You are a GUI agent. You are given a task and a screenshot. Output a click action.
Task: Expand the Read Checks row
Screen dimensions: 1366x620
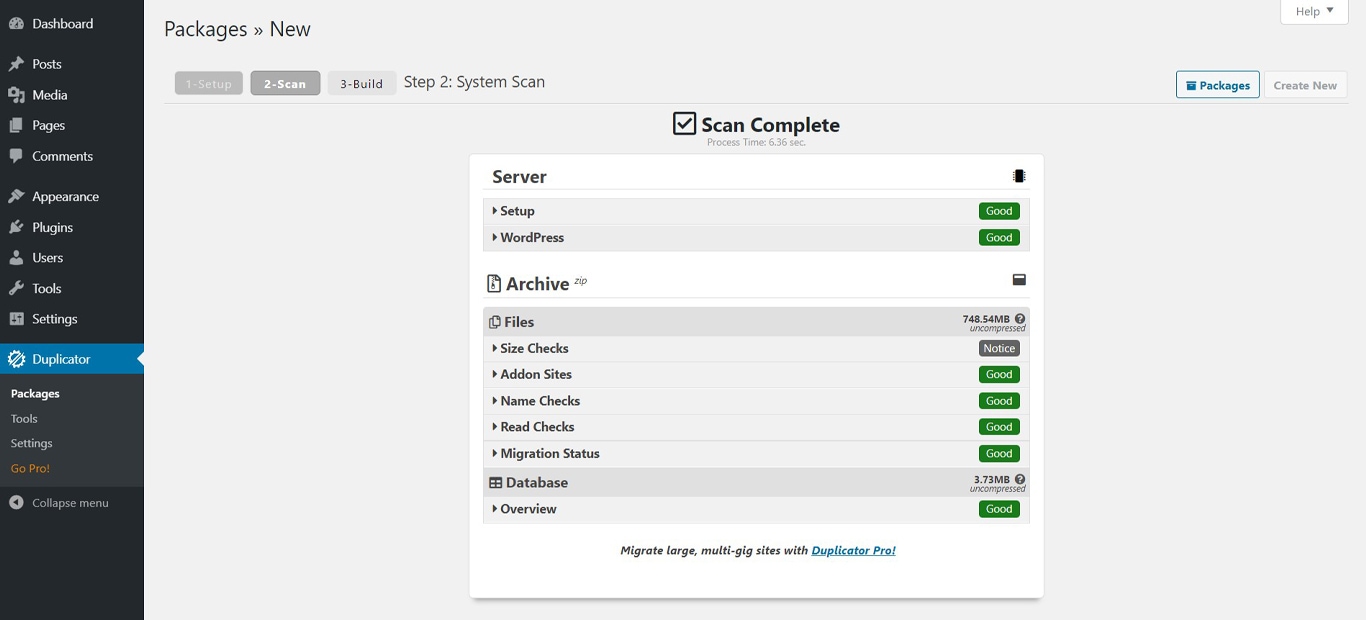coord(756,427)
